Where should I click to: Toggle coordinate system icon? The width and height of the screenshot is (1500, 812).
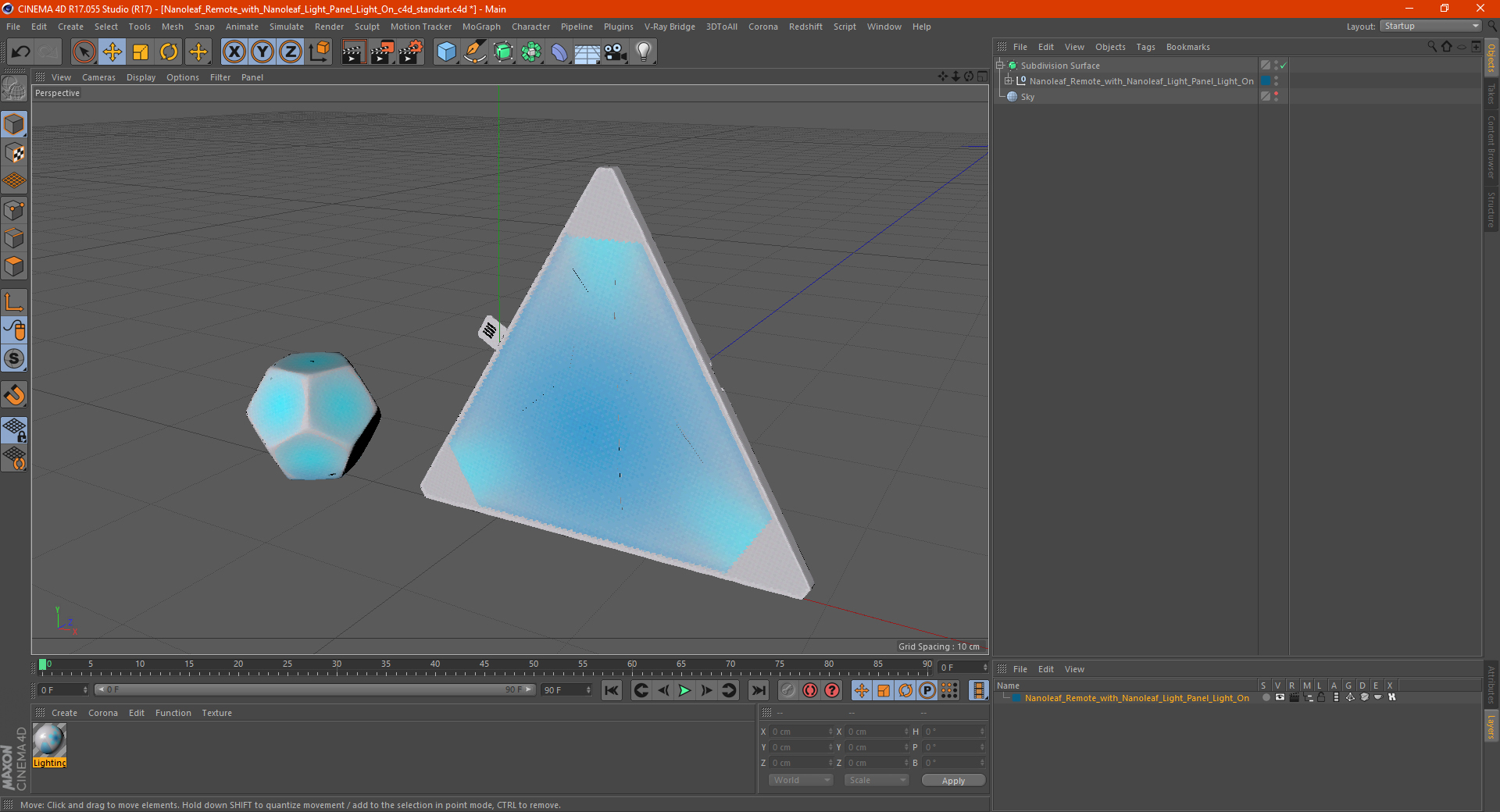[319, 52]
